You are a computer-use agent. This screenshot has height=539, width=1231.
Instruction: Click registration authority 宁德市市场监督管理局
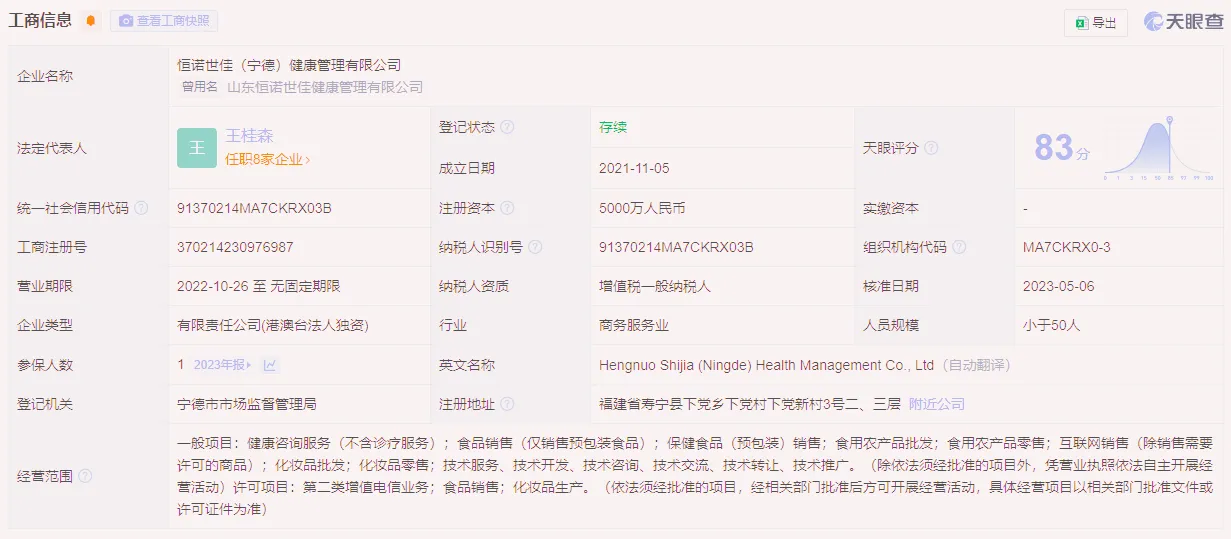[247, 404]
